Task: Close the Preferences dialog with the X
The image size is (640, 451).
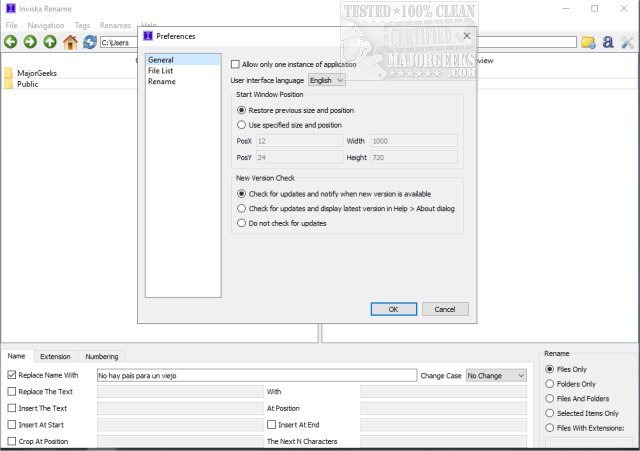Action: coord(467,36)
